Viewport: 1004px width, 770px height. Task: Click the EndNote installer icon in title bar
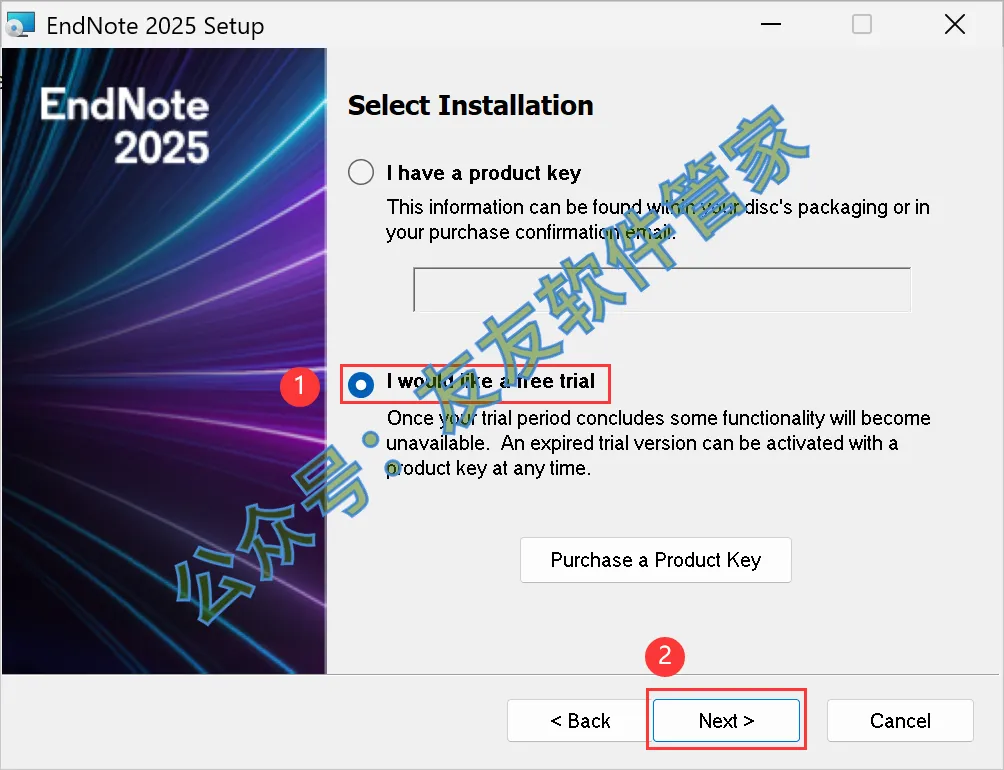coord(20,25)
